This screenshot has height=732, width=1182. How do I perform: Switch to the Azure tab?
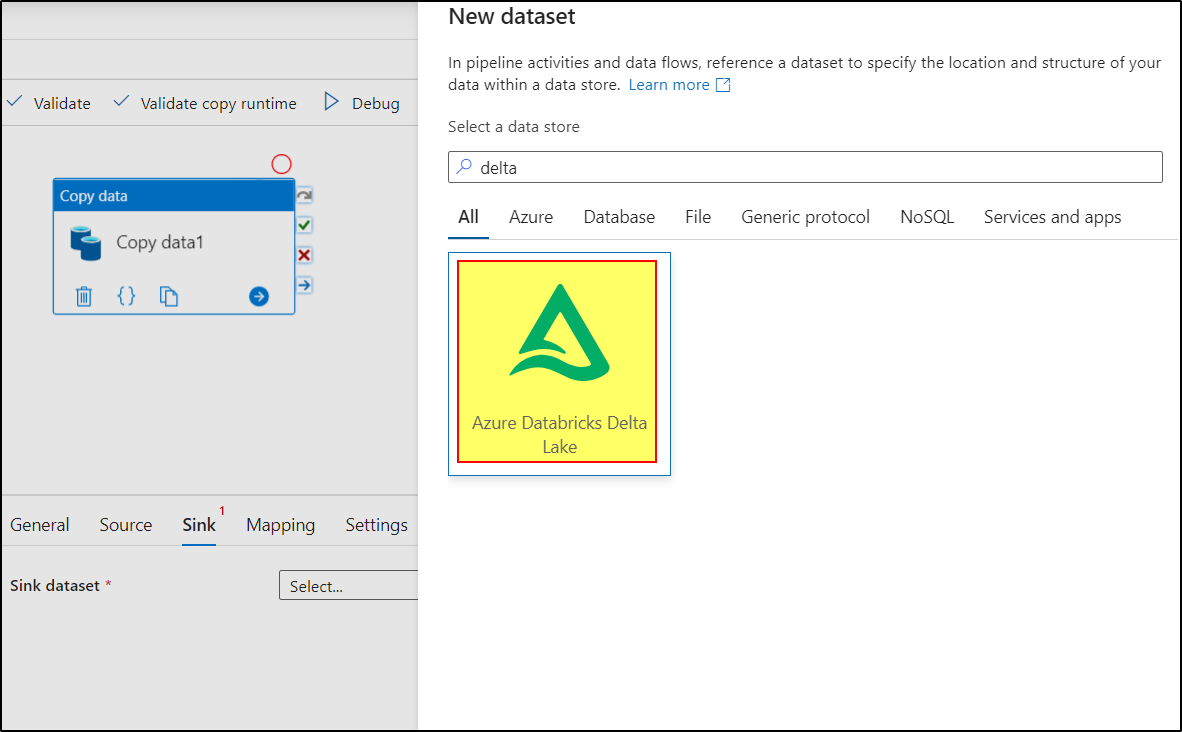[531, 217]
